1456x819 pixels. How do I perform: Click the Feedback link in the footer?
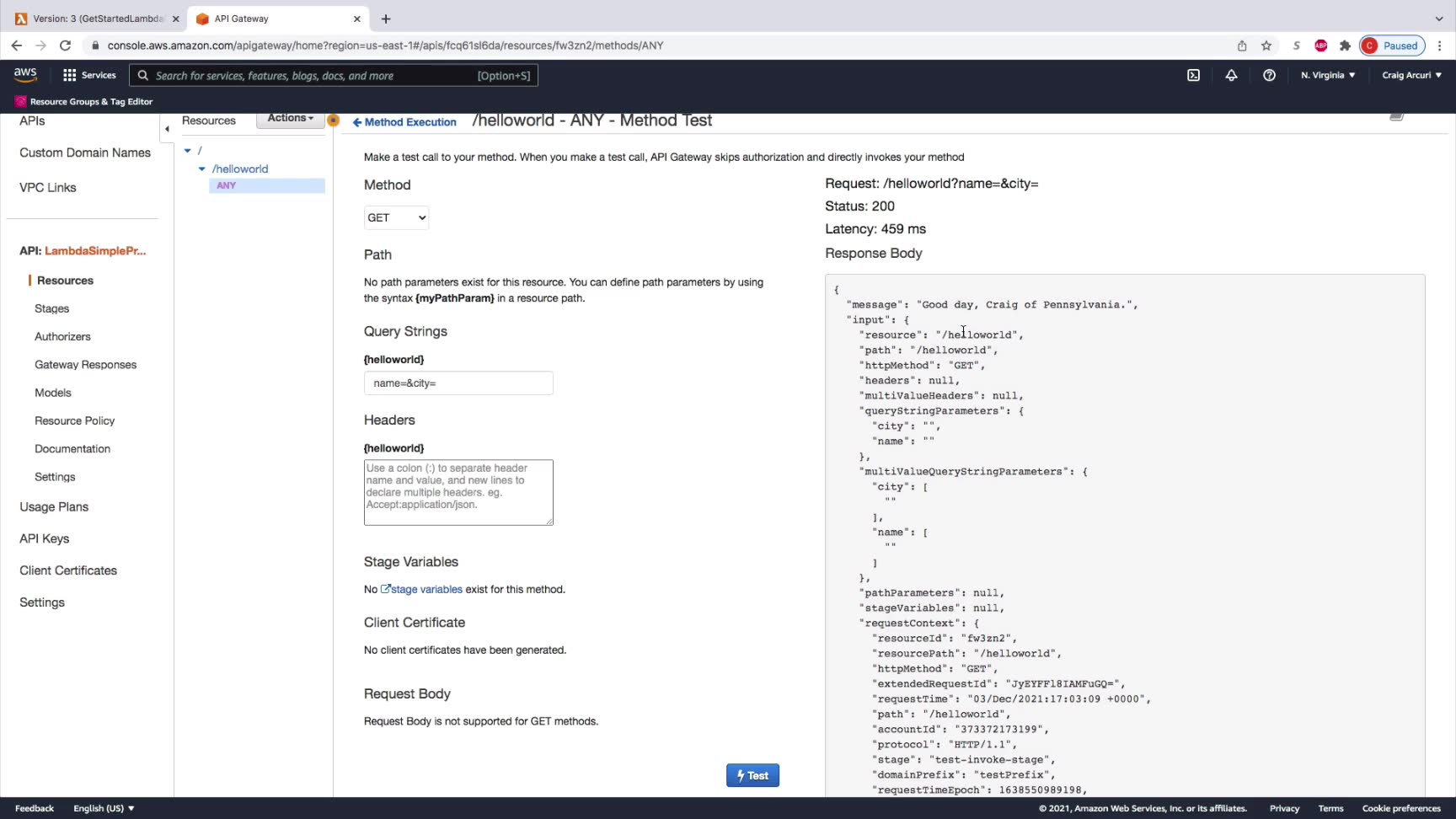[35, 808]
